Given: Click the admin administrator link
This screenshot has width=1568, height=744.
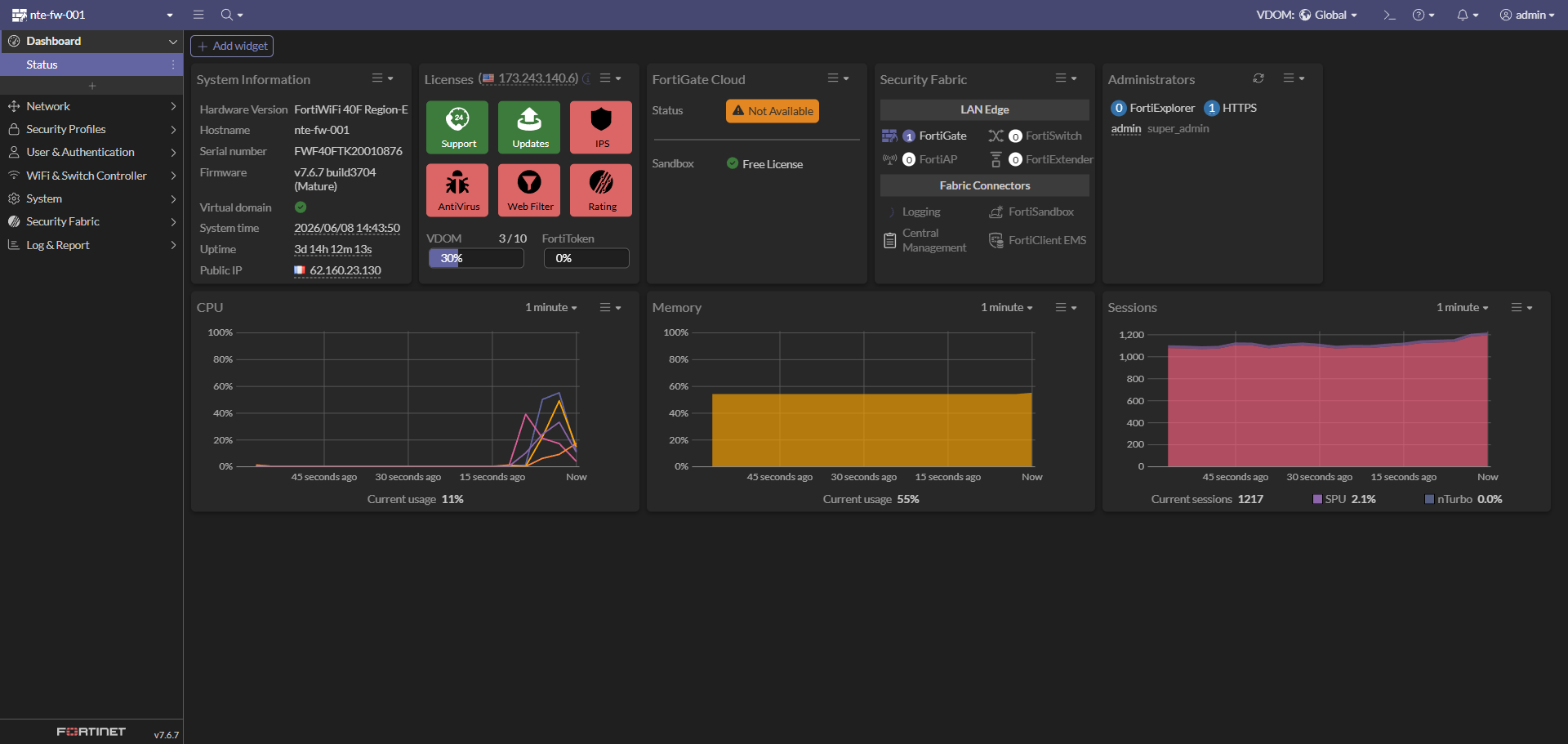Looking at the screenshot, I should (1125, 128).
